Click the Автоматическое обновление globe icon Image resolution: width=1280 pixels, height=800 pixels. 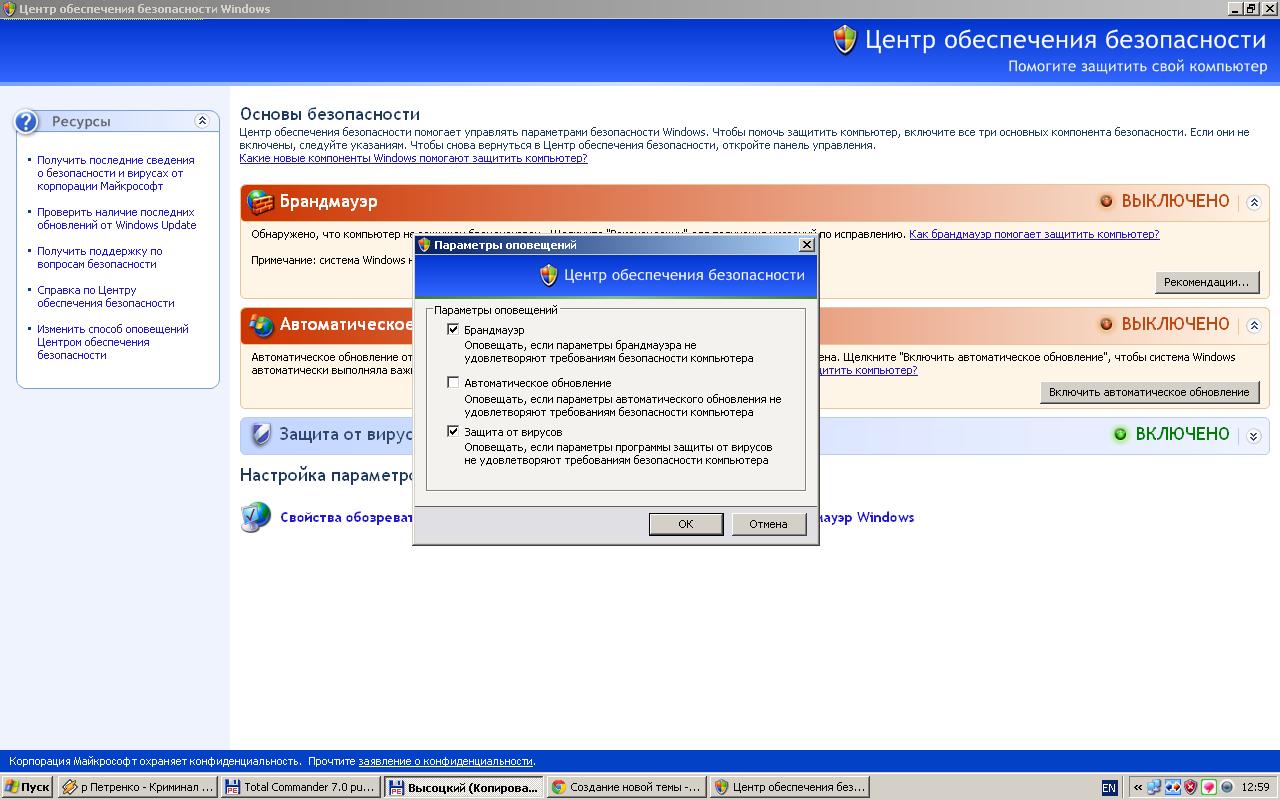261,325
